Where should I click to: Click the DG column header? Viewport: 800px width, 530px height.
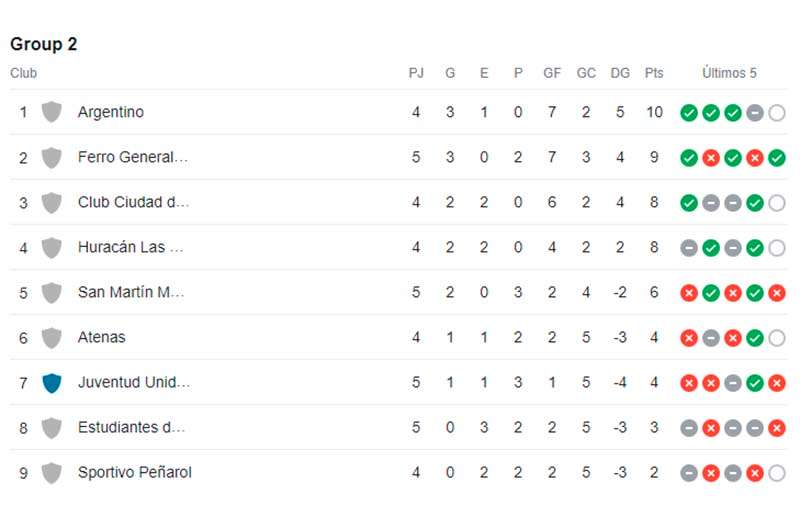(x=620, y=73)
